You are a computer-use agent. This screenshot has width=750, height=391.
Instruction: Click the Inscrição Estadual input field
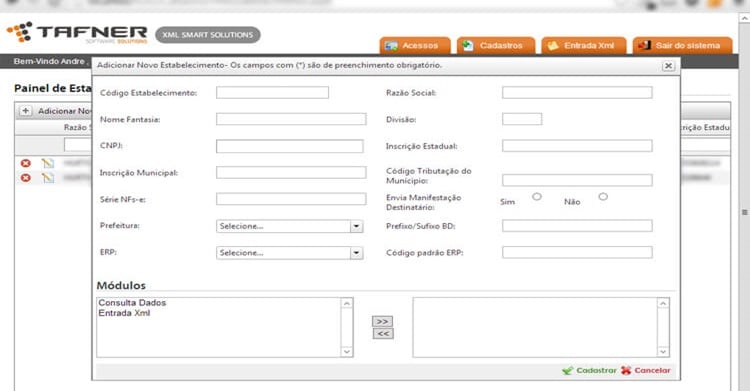577,145
